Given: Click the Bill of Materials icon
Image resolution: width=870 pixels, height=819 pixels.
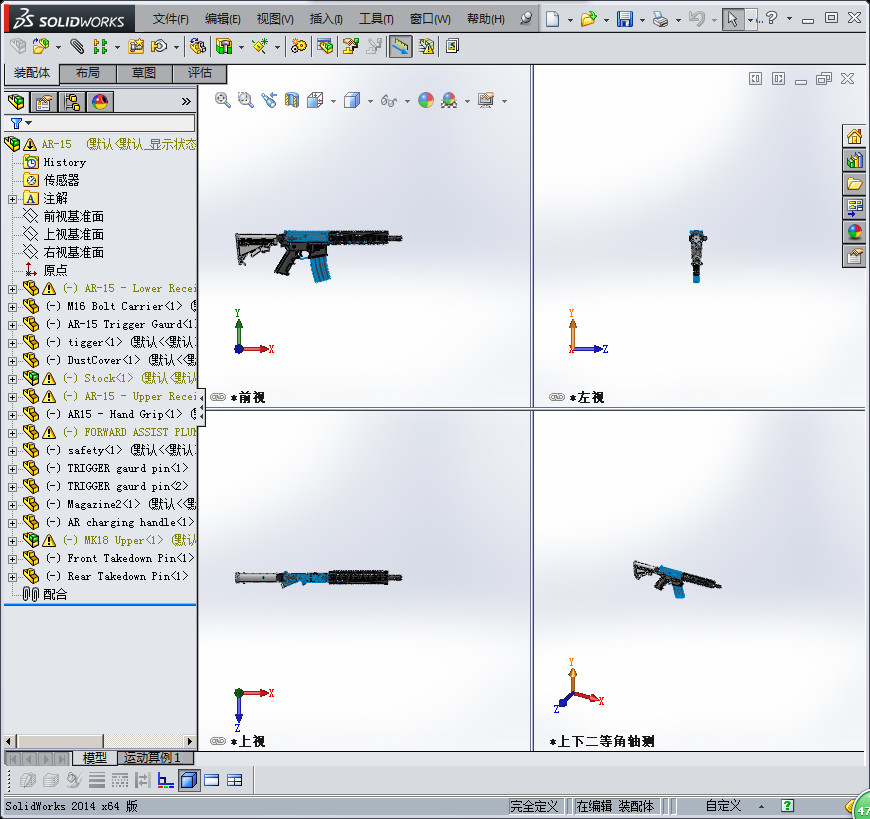Looking at the screenshot, I should coord(325,46).
